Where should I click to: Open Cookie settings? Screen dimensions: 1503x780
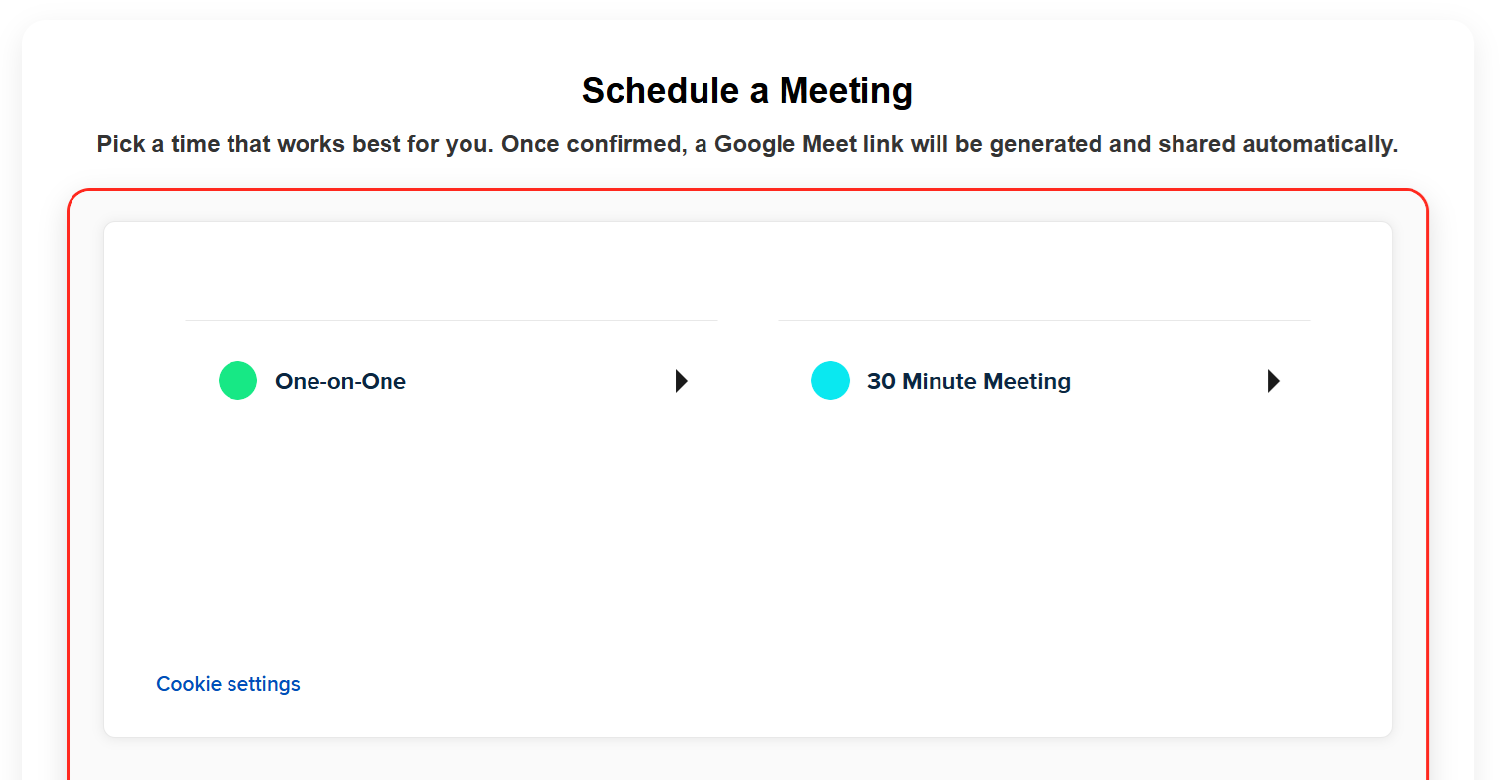point(228,684)
